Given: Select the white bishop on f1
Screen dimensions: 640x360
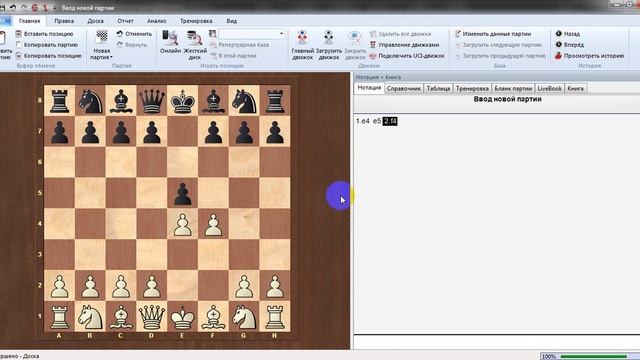Looking at the screenshot, I should (x=213, y=317).
